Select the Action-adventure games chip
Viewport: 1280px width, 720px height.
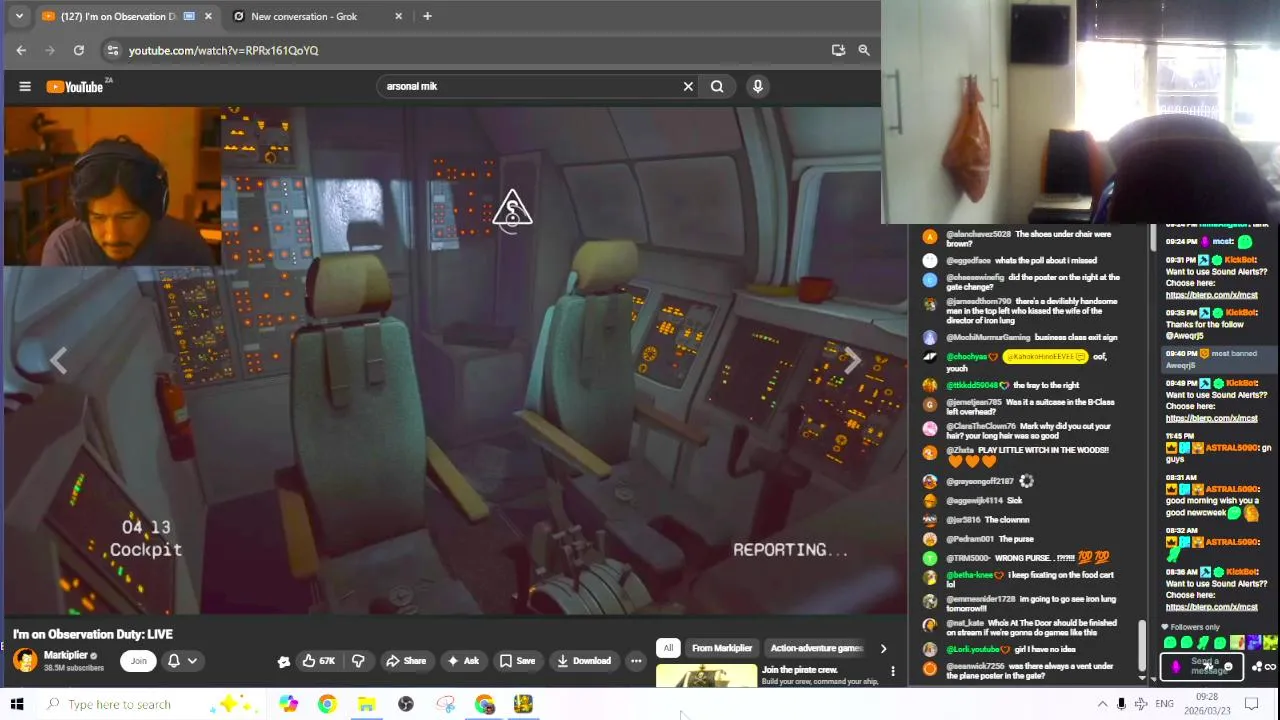click(x=816, y=648)
